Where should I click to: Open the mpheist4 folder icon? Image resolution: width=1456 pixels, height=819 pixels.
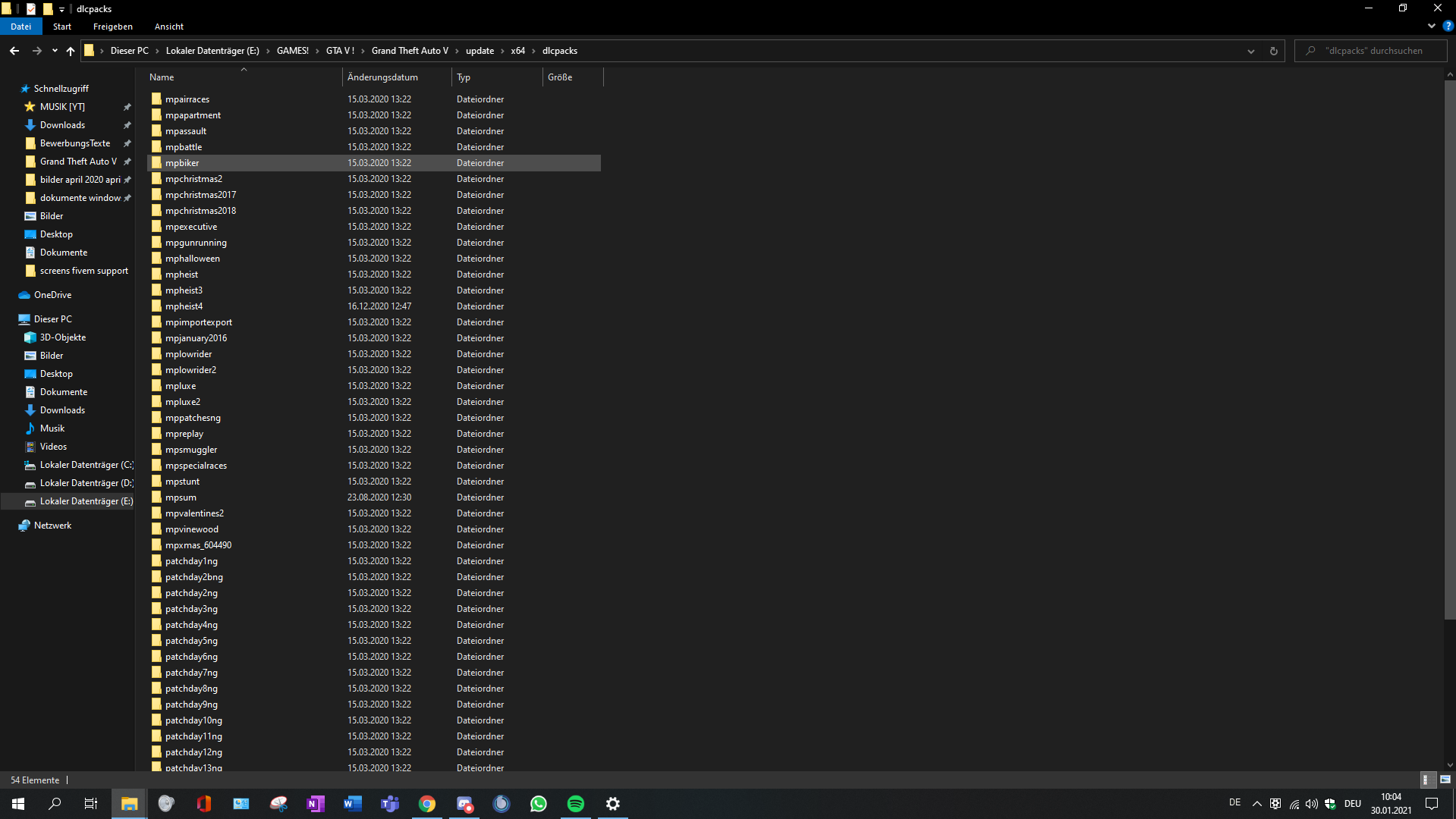click(x=156, y=306)
